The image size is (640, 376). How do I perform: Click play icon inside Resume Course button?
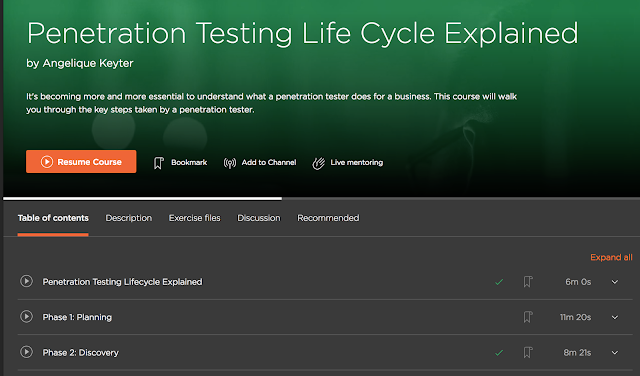pyautogui.click(x=47, y=162)
